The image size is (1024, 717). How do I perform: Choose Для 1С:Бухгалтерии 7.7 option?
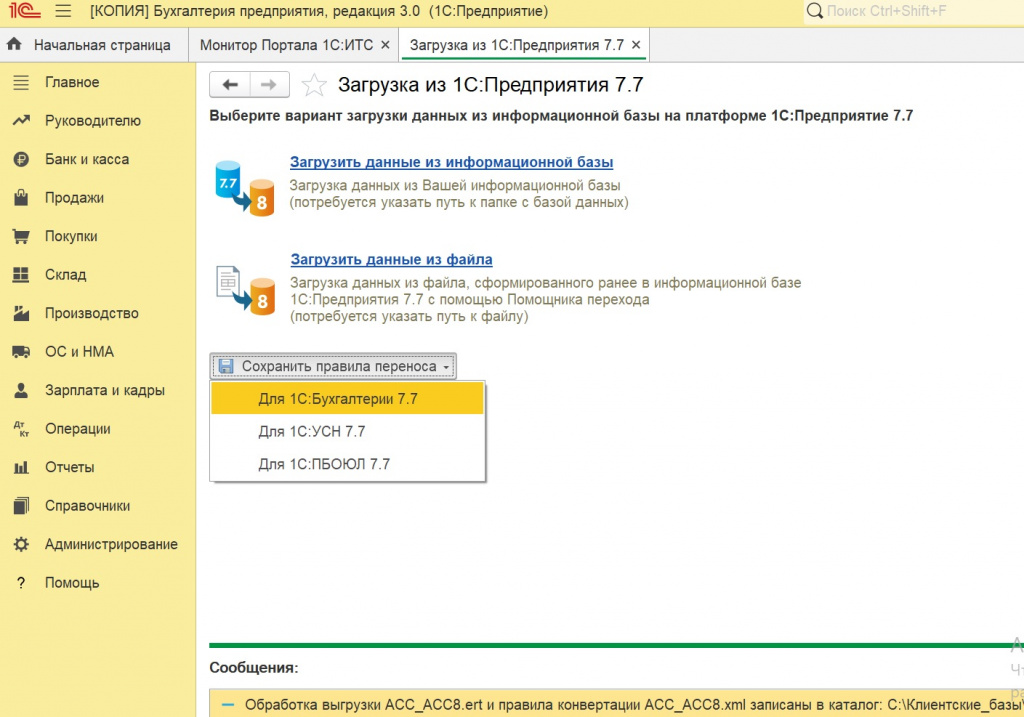coord(347,398)
